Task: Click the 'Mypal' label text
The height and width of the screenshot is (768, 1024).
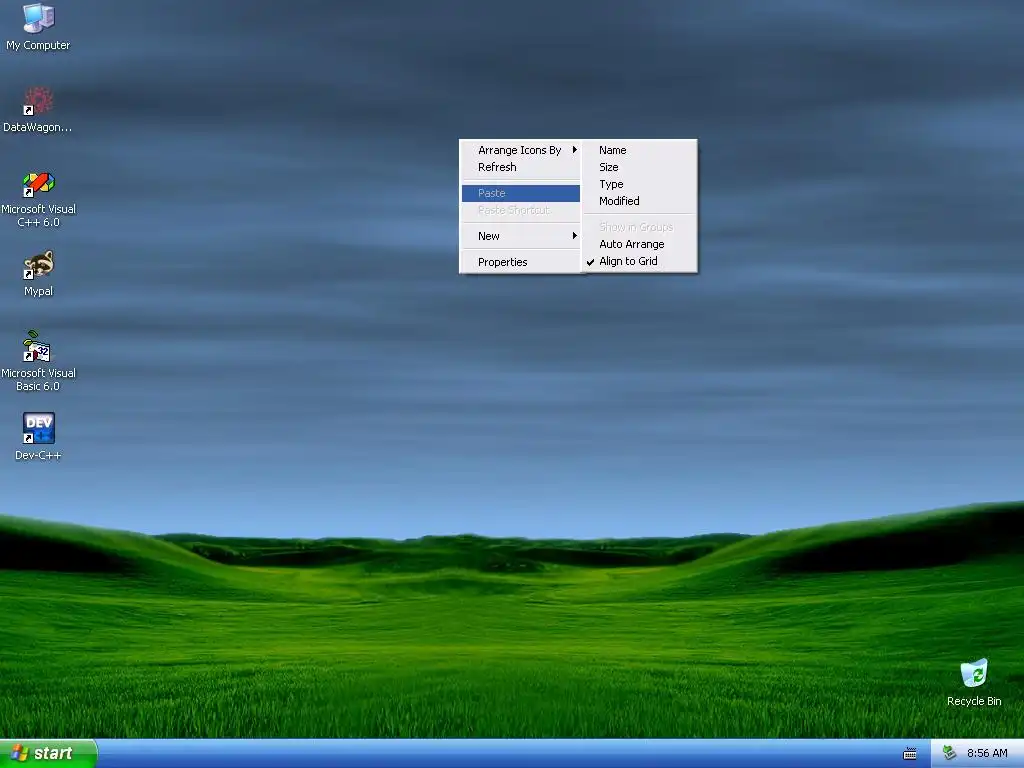Action: pos(38,291)
